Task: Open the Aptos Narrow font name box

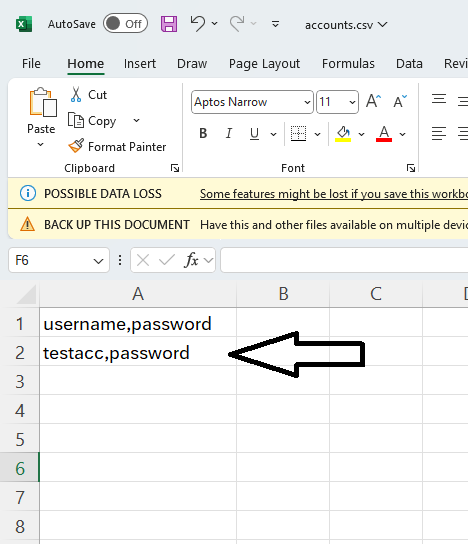Action: click(x=252, y=102)
